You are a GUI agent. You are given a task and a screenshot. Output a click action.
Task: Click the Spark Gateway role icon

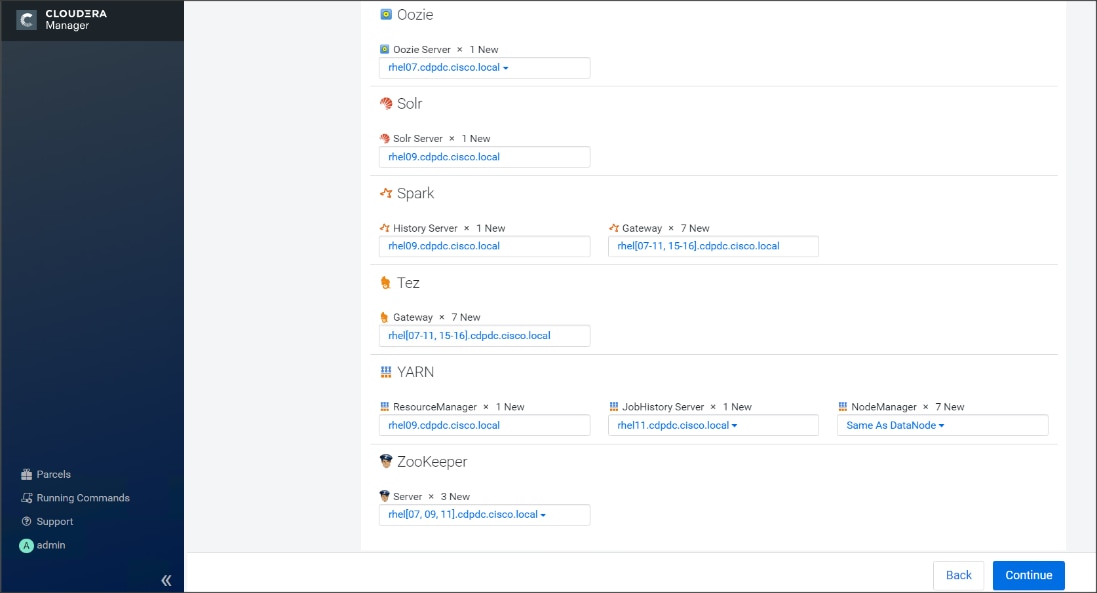pos(614,228)
